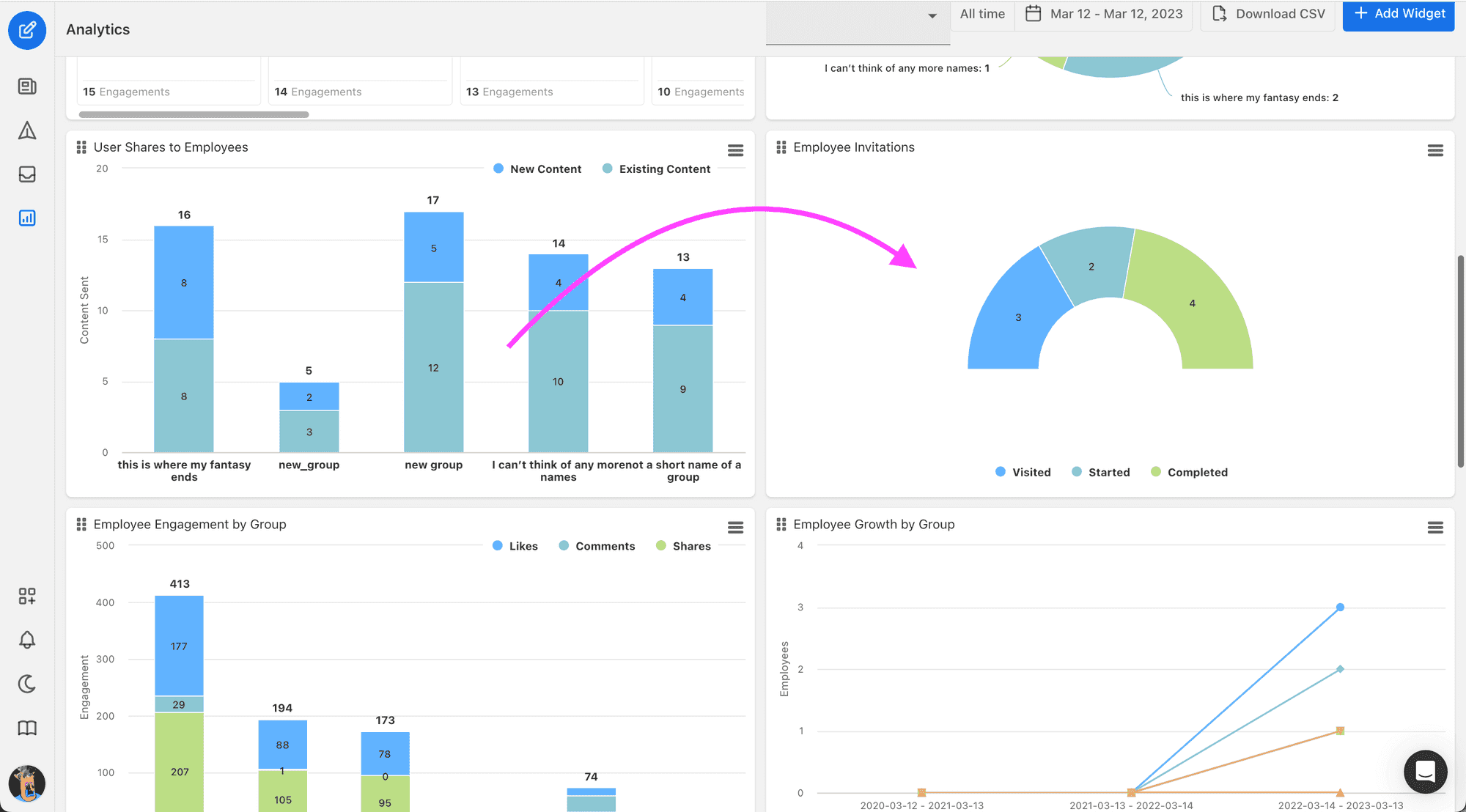Click 'I can't think of any more names: 1' label
1466x812 pixels.
[907, 68]
